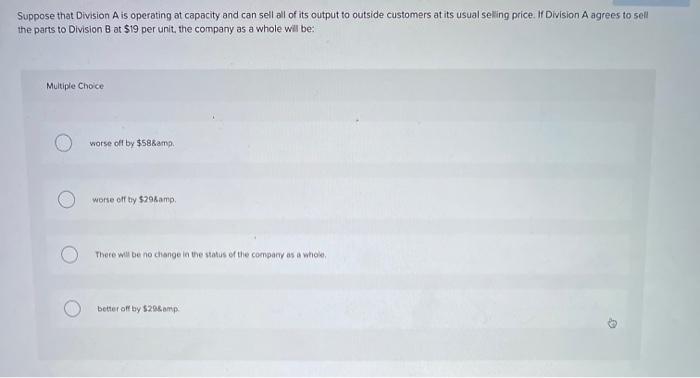This screenshot has width=700, height=378.
Task: Pick the 'better off by $29' radio button
Action: (x=72, y=309)
